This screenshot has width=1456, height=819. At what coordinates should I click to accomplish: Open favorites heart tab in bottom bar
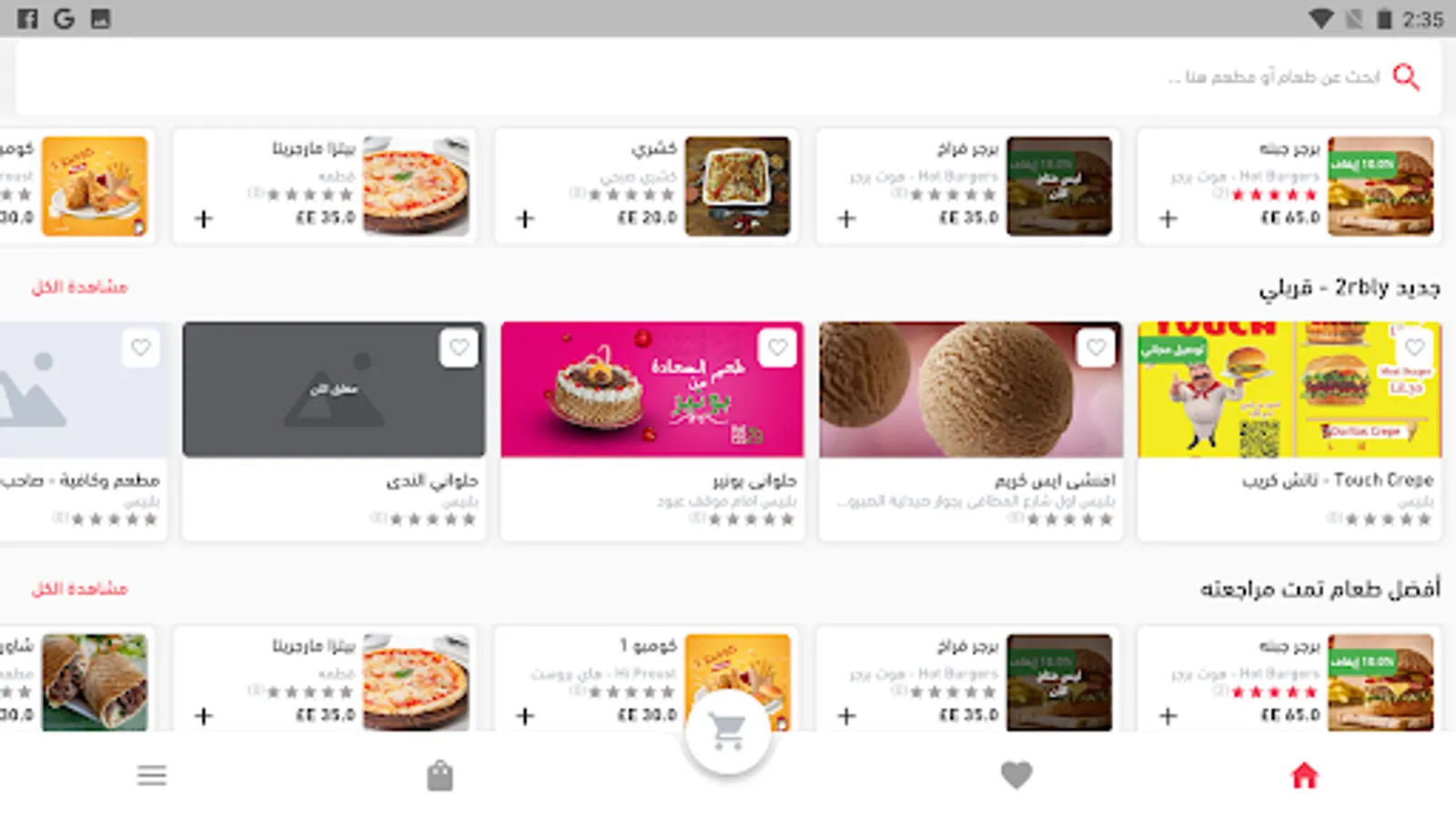pos(1016,775)
